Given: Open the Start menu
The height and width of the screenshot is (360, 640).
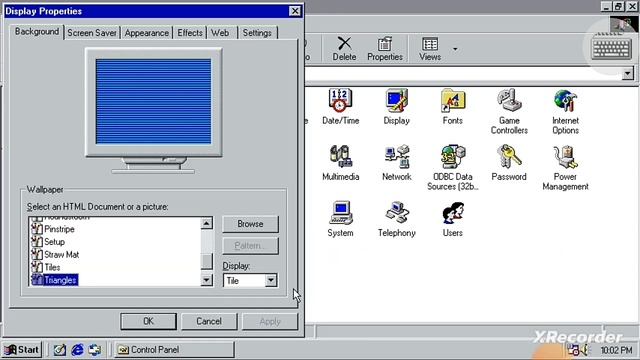Looking at the screenshot, I should (x=22, y=350).
